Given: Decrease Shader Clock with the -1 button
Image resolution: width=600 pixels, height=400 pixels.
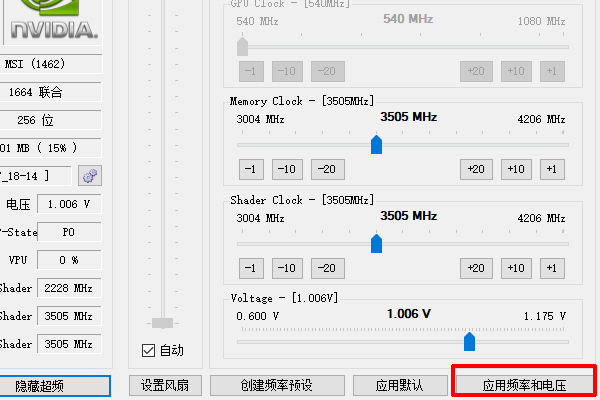Looking at the screenshot, I should [251, 268].
